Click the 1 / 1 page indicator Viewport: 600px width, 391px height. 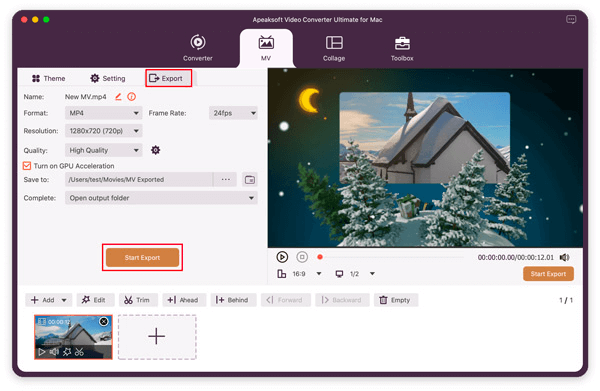566,300
